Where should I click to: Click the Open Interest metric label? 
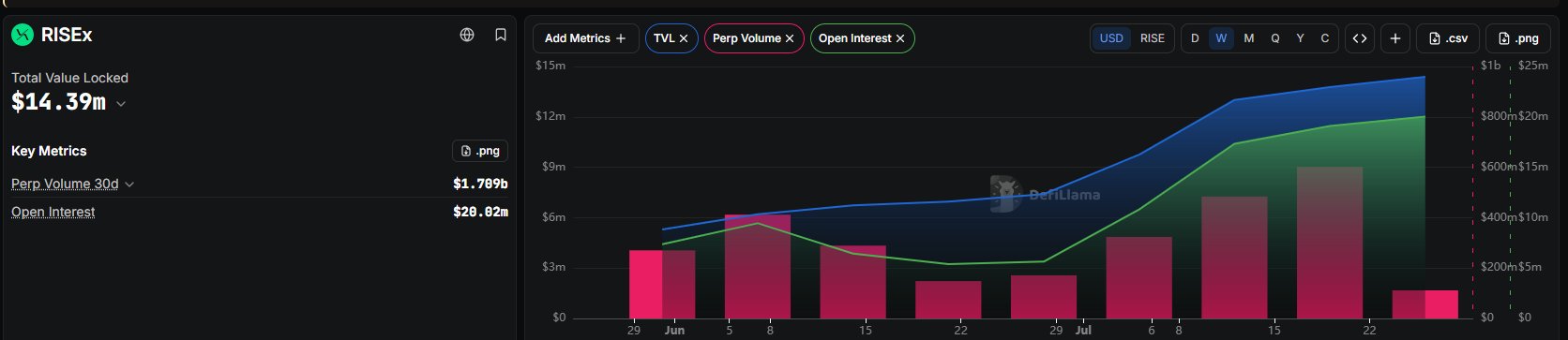tap(53, 213)
